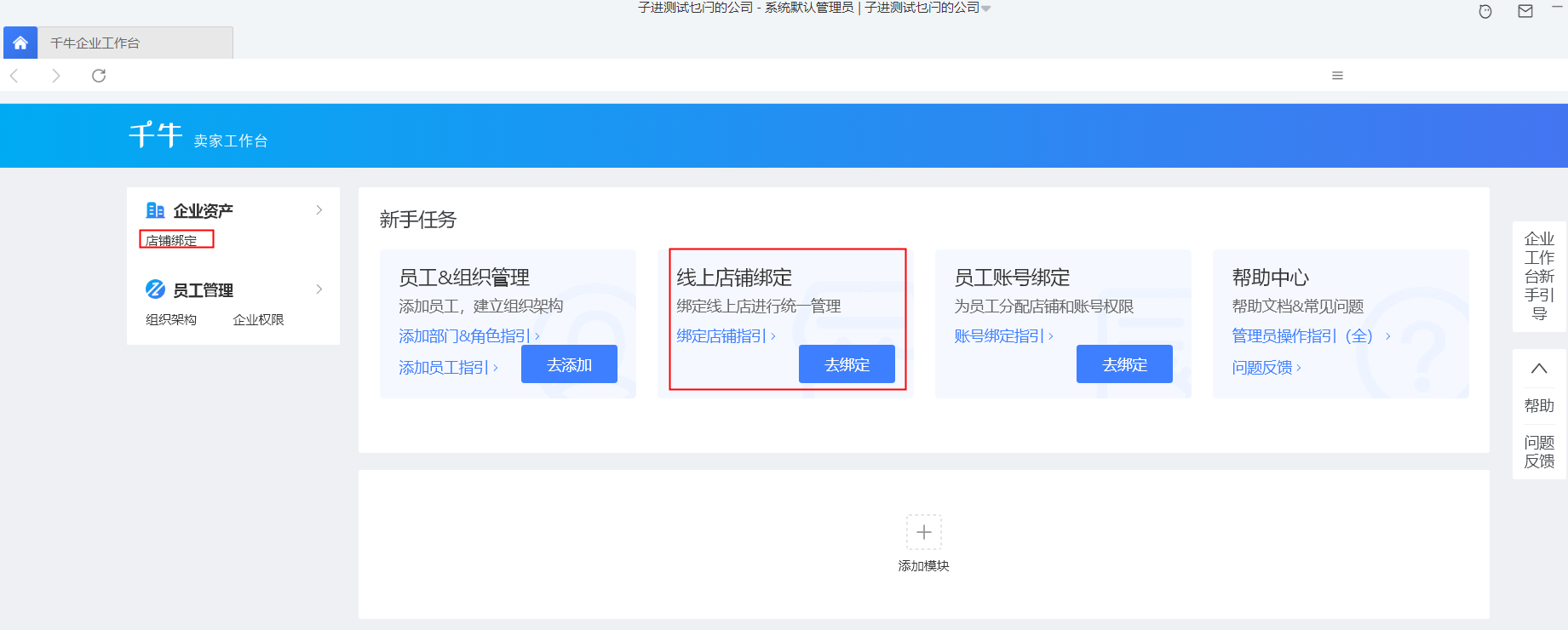Open the home tab icon
This screenshot has width=1568, height=630.
(20, 43)
